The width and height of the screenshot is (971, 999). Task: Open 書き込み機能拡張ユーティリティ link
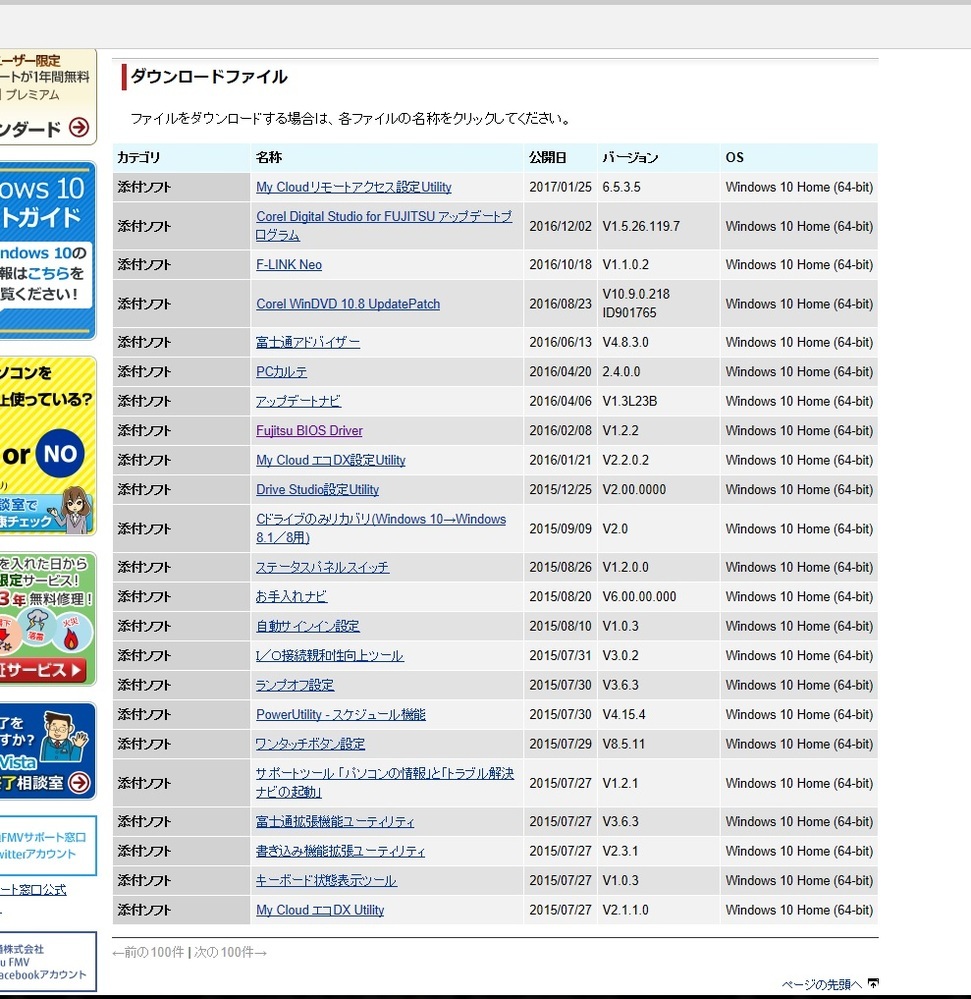[340, 851]
